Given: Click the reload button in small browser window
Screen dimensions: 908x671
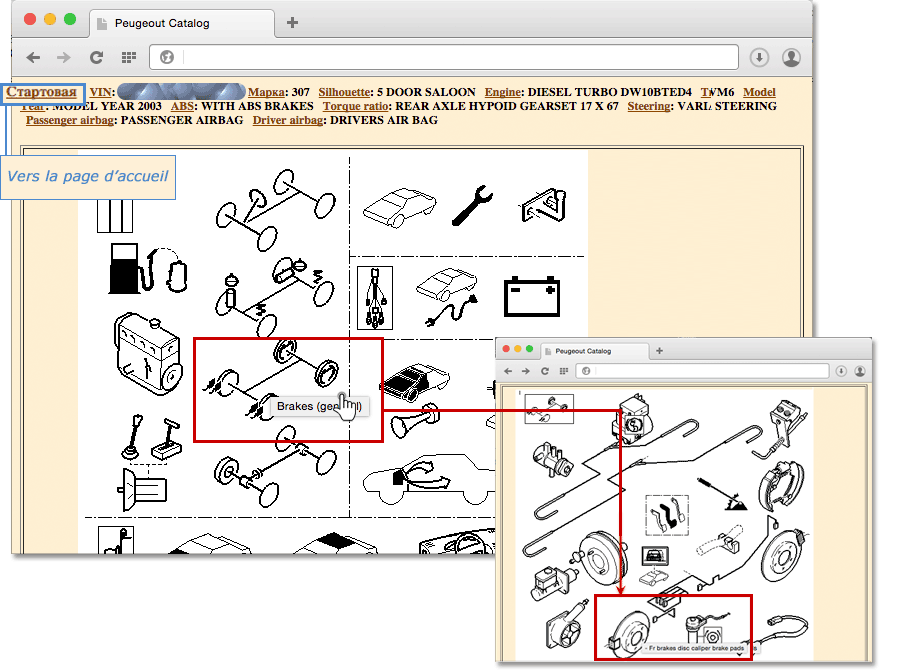Looking at the screenshot, I should 544,371.
